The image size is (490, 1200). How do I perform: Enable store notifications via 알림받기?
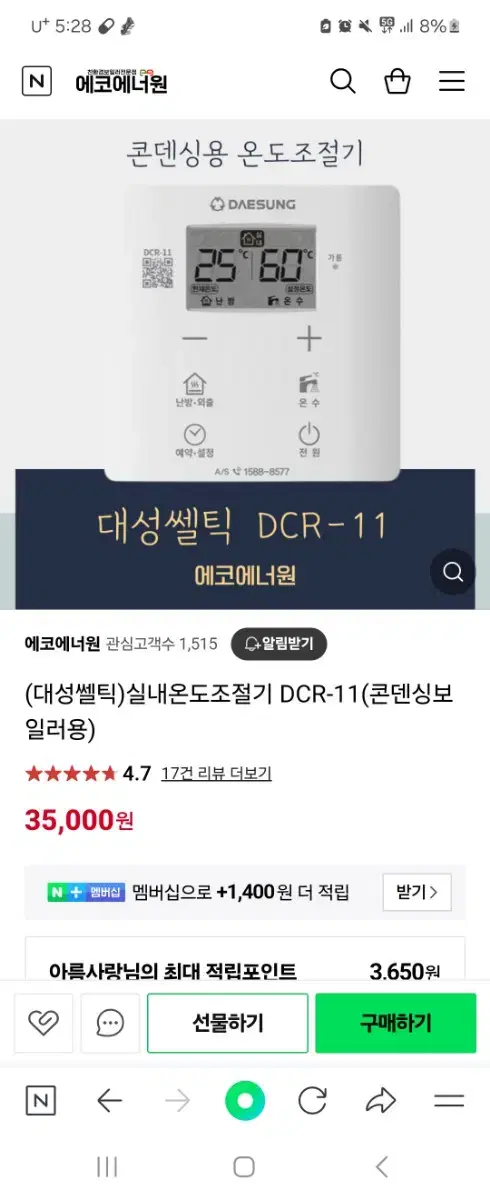coord(279,644)
